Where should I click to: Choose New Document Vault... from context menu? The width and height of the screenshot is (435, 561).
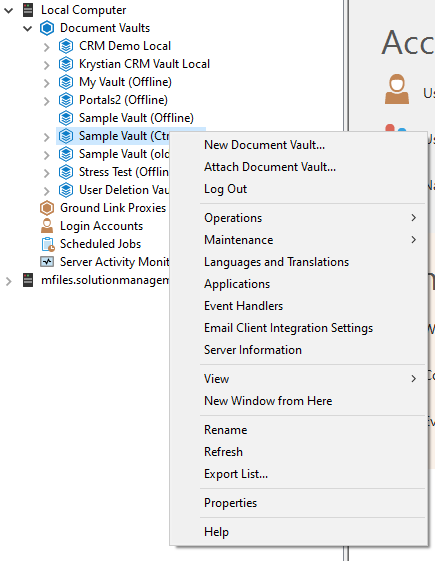(298, 145)
